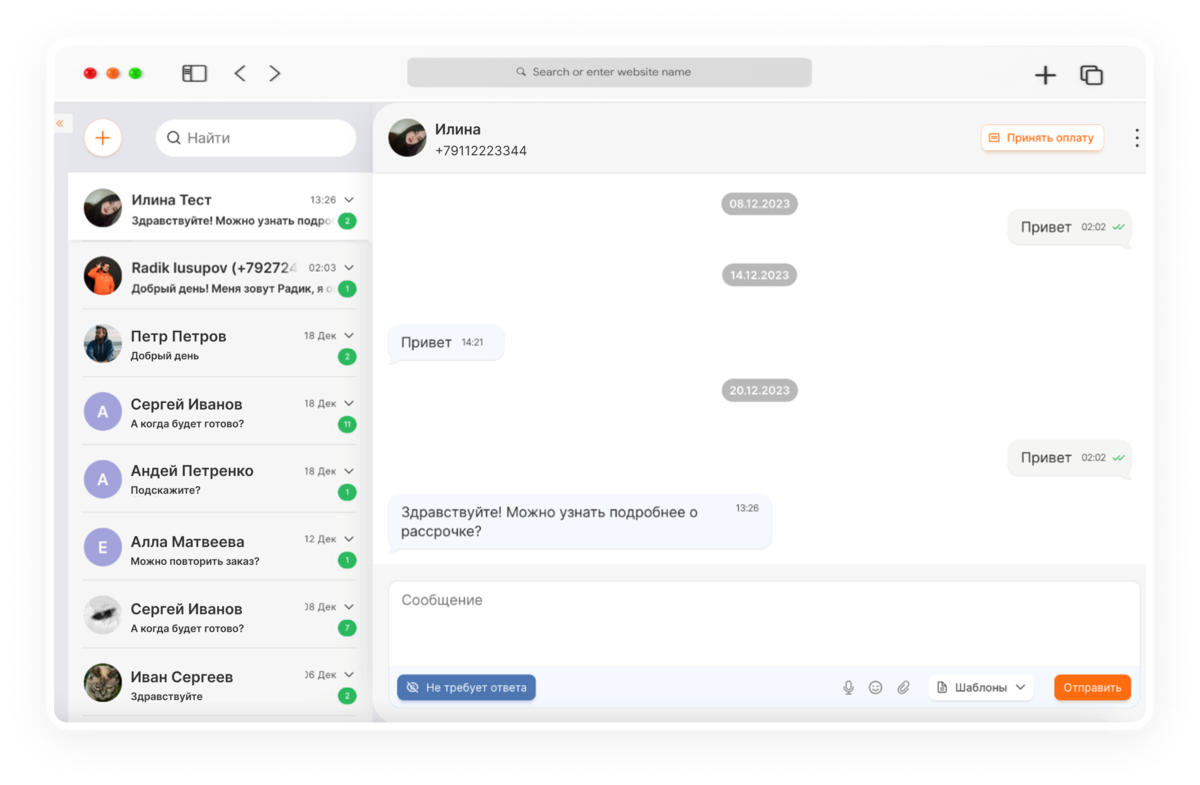1200x785 pixels.
Task: Open the three-dot chat options menu
Action: [1137, 138]
